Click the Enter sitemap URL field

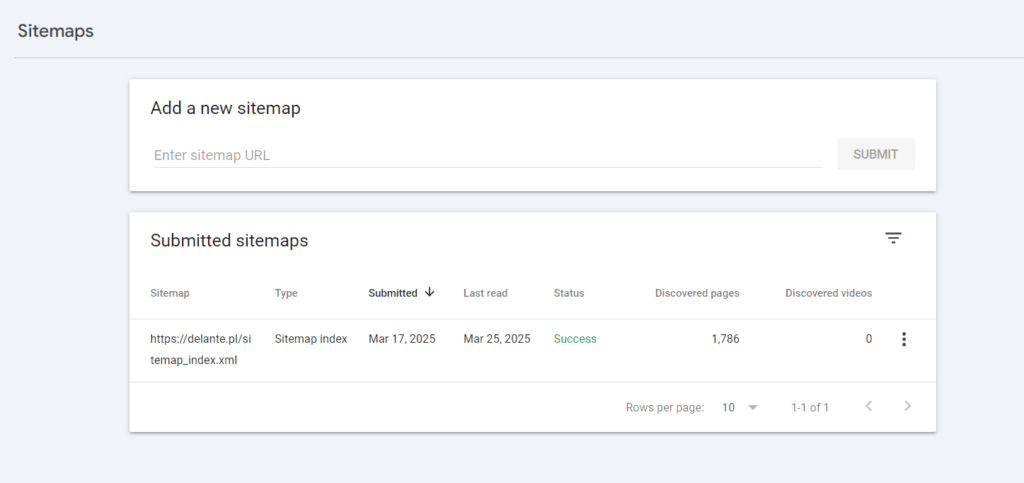(487, 155)
